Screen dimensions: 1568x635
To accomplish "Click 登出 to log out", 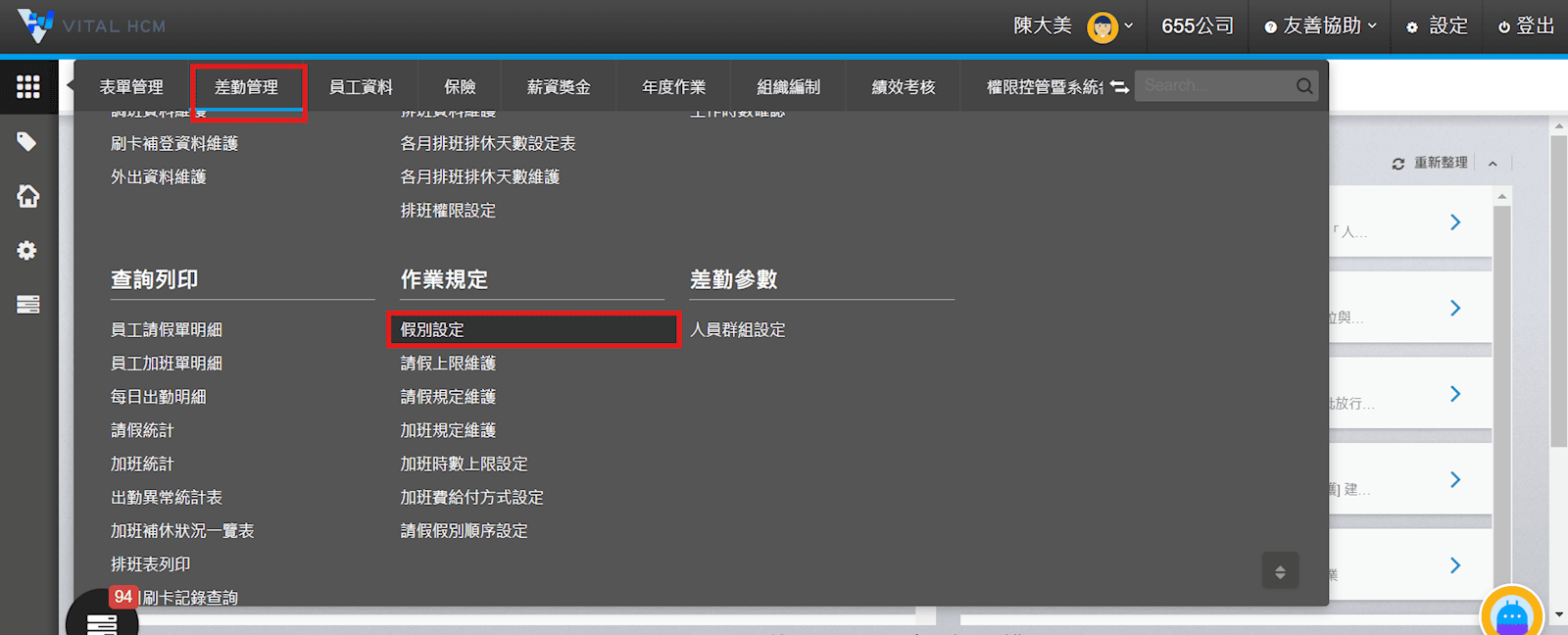I will tap(1526, 26).
